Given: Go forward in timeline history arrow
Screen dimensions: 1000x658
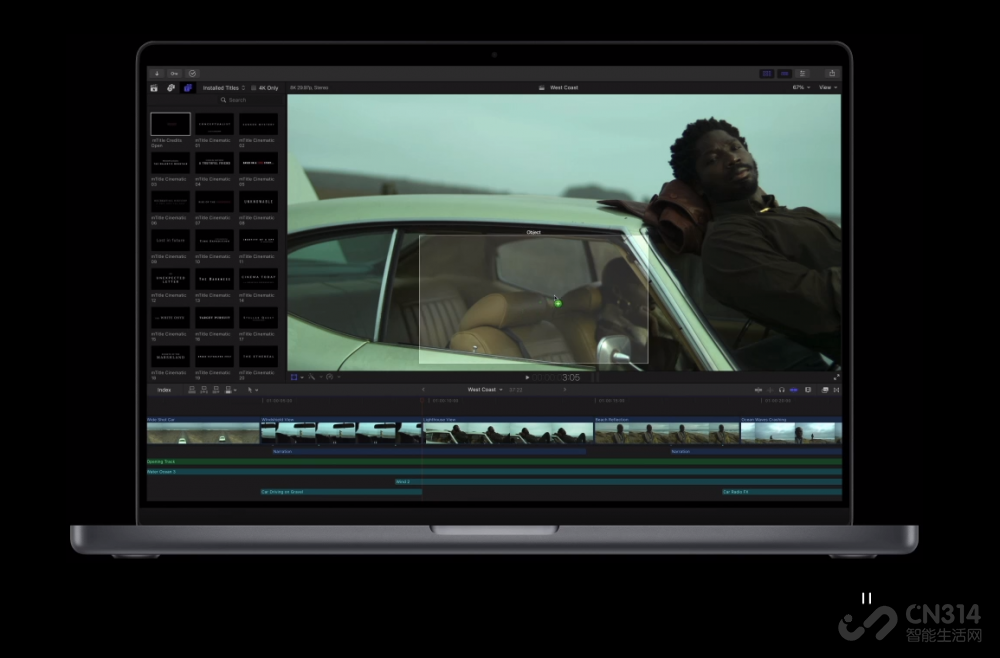Looking at the screenshot, I should (564, 390).
